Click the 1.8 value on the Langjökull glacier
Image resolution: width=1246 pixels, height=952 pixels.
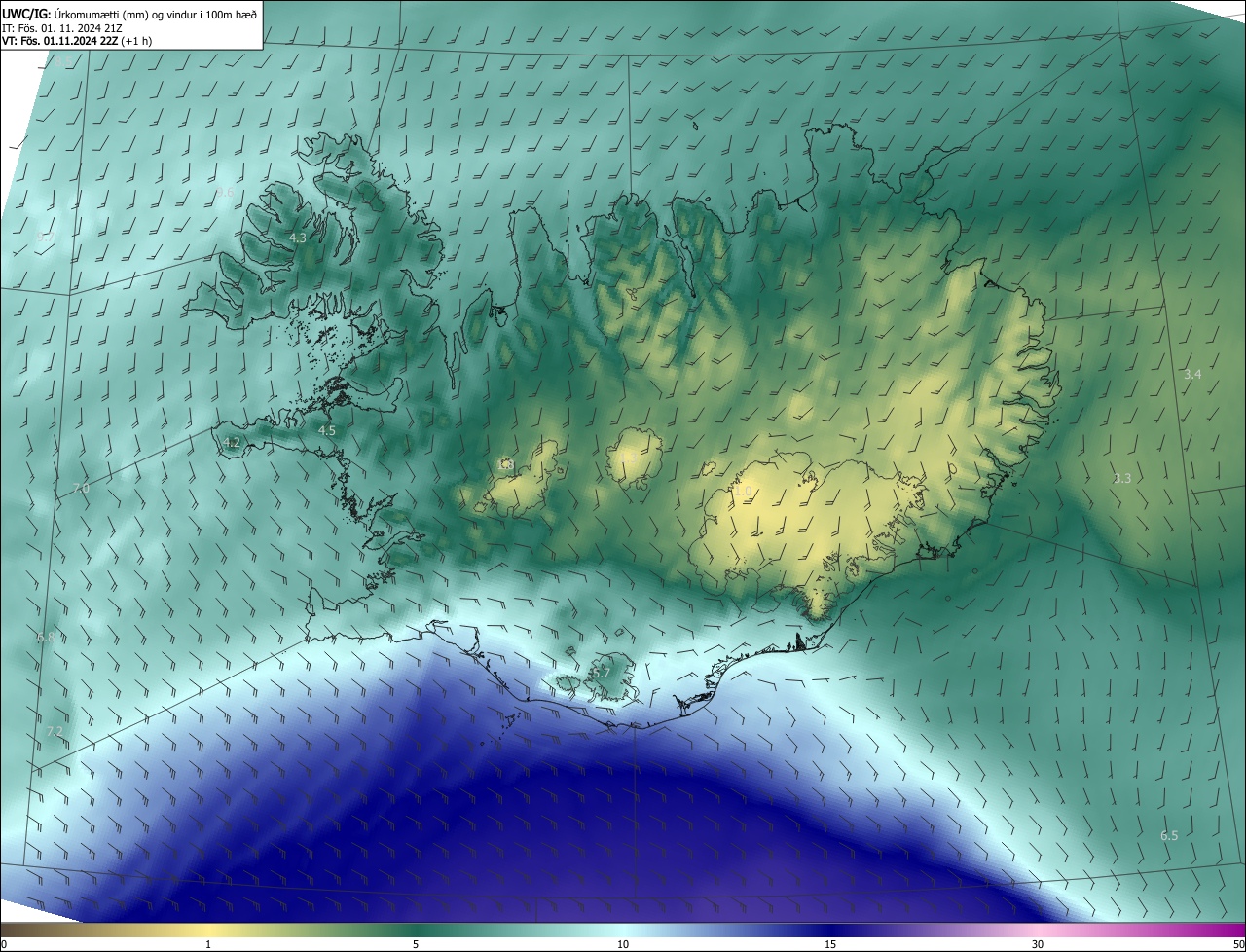[506, 465]
